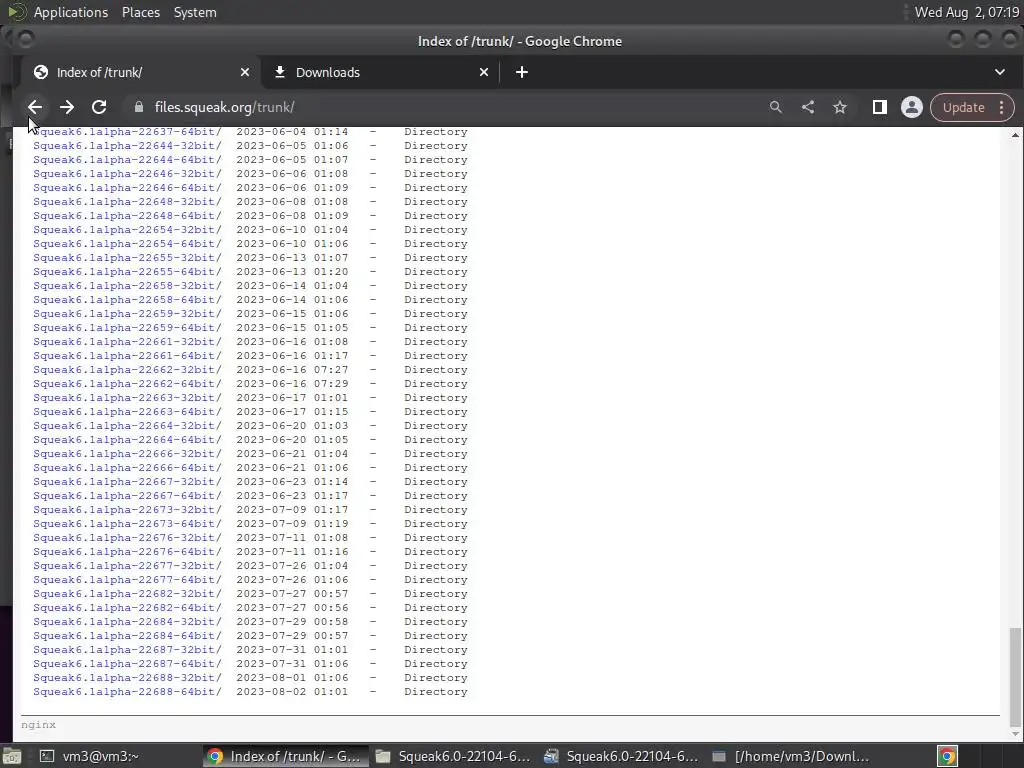
Task: Click the scrollbar down arrow
Action: click(x=1015, y=735)
